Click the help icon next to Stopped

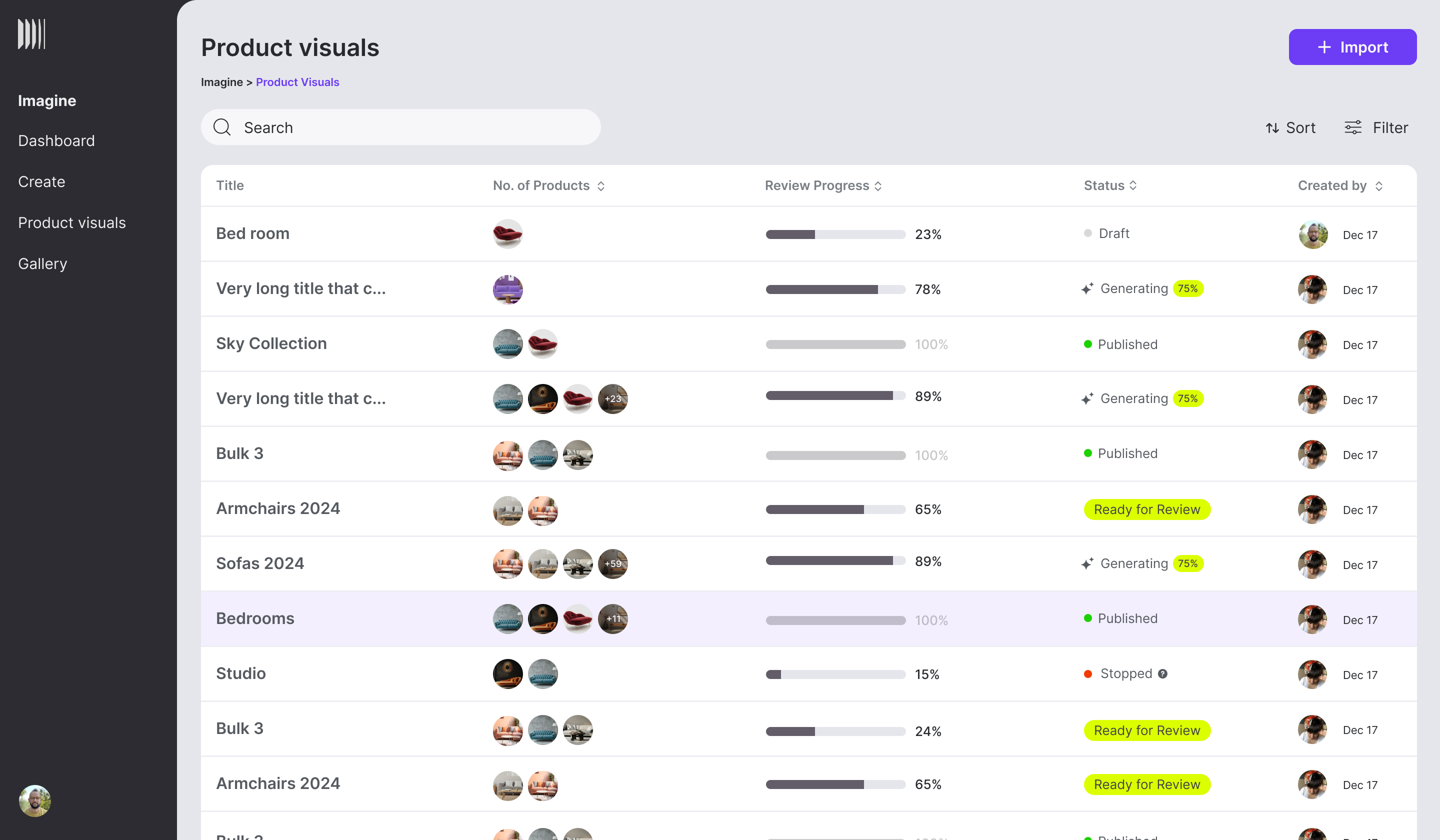point(1163,673)
